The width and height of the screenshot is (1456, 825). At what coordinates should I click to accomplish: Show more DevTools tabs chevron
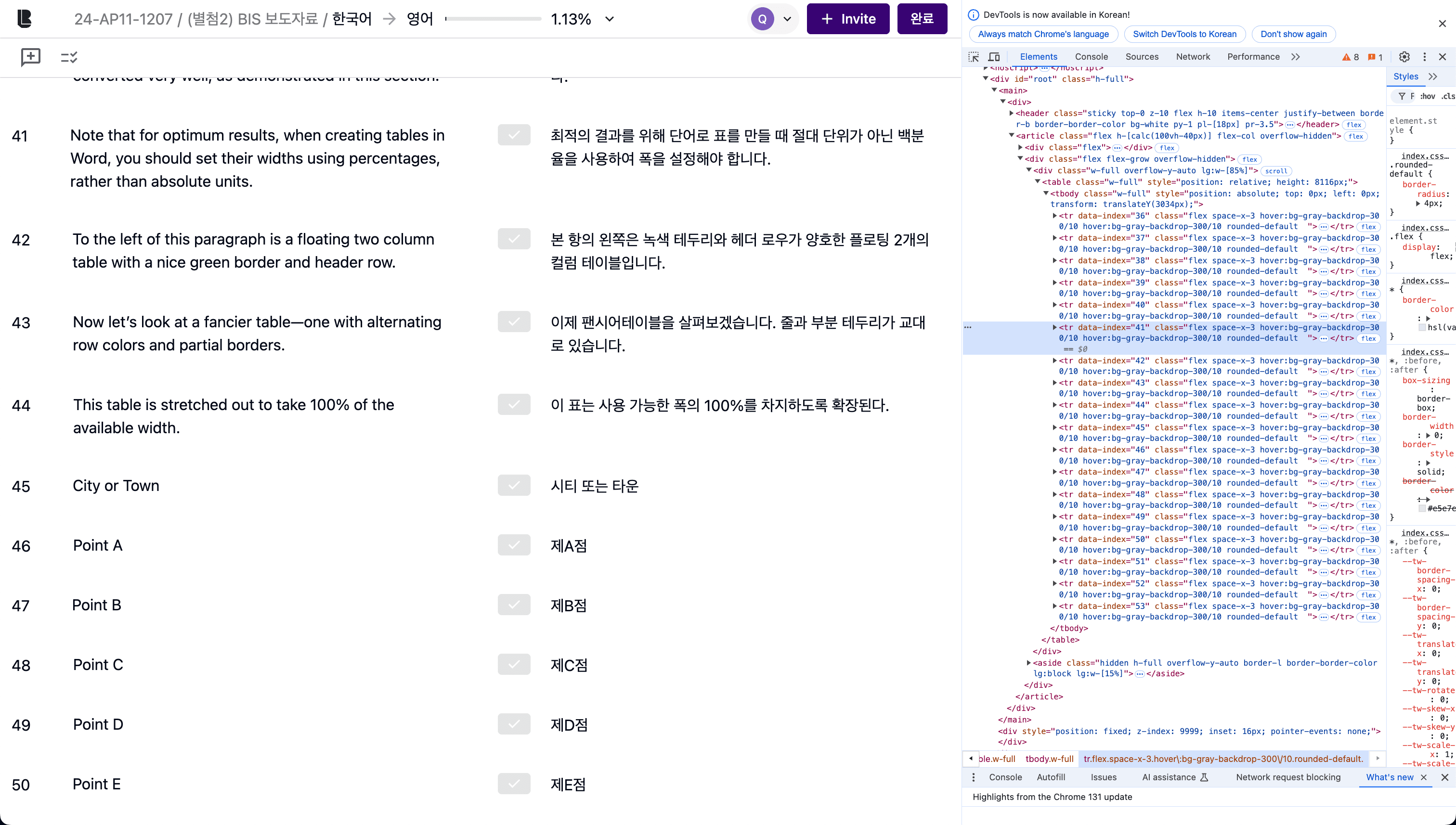[1296, 57]
